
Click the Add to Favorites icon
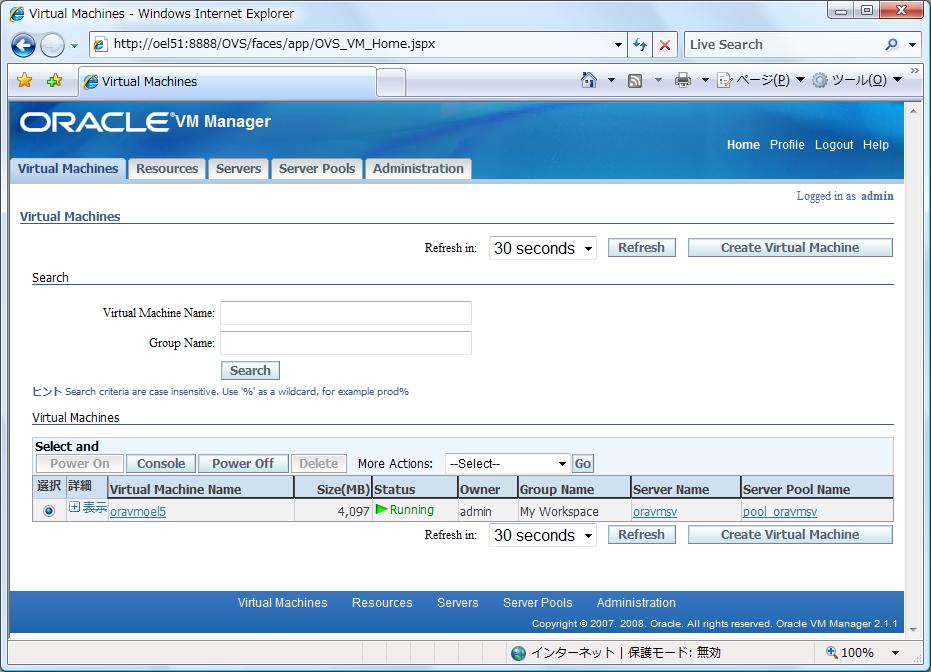pyautogui.click(x=54, y=80)
